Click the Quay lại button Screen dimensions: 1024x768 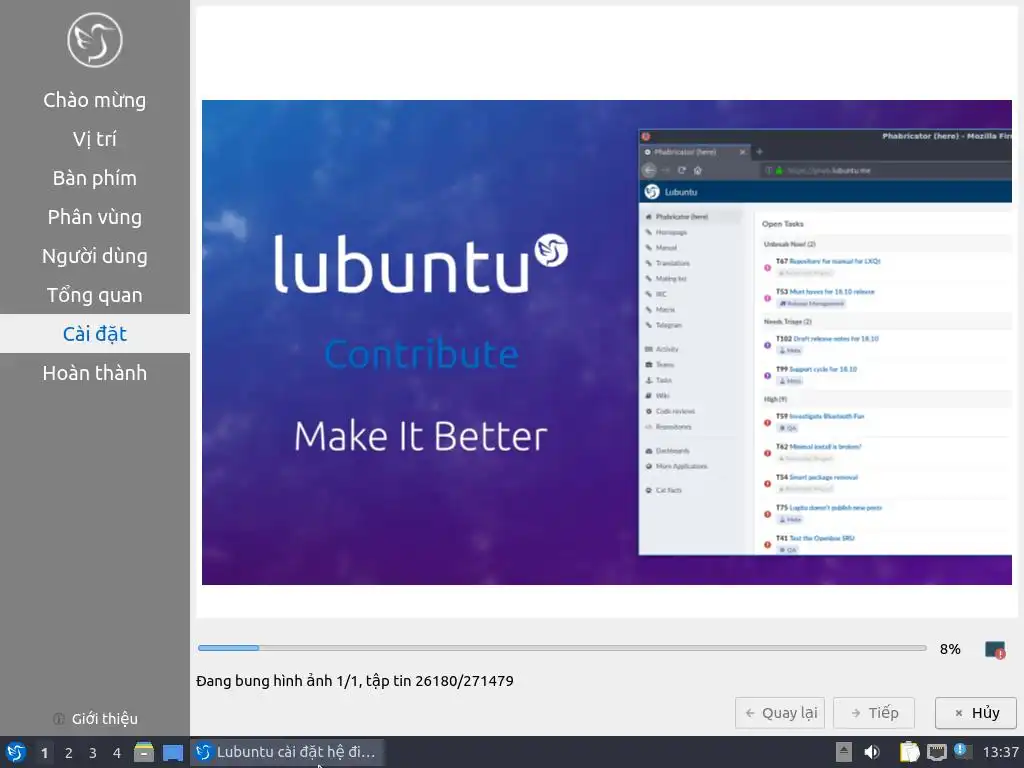pos(780,713)
